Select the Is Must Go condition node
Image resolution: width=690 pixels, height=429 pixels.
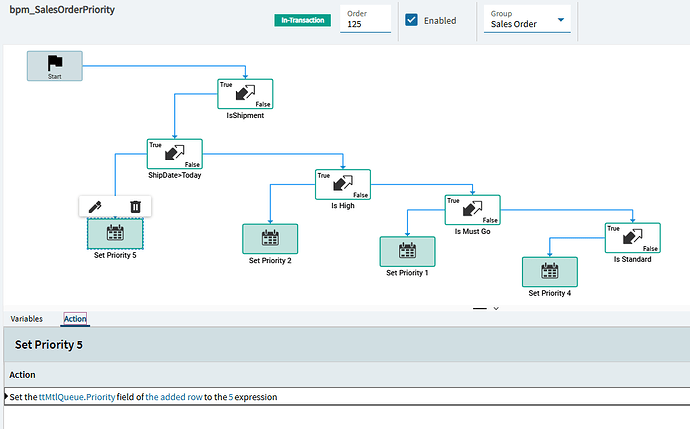[x=473, y=210]
